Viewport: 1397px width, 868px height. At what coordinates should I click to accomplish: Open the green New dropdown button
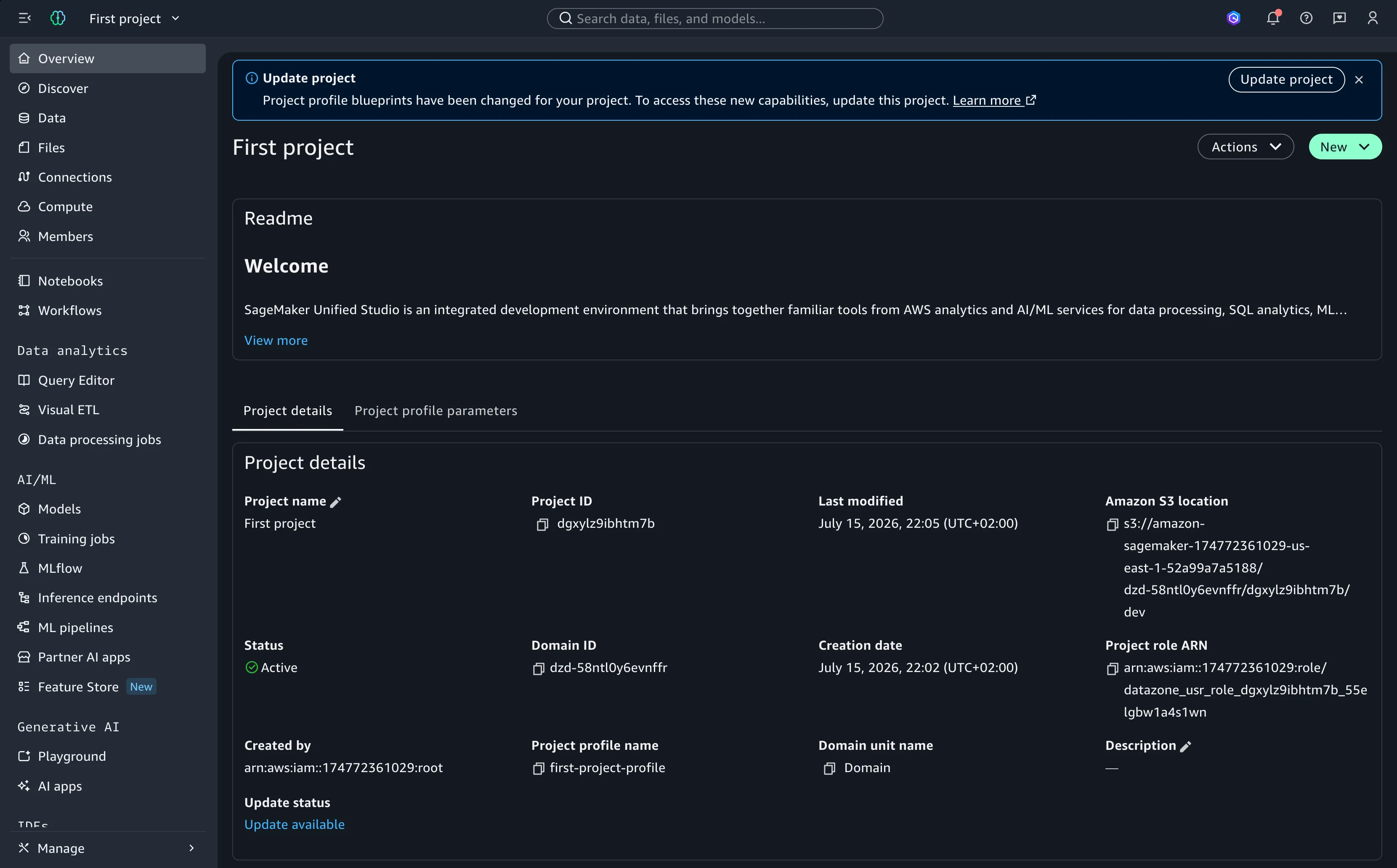[x=1345, y=146]
